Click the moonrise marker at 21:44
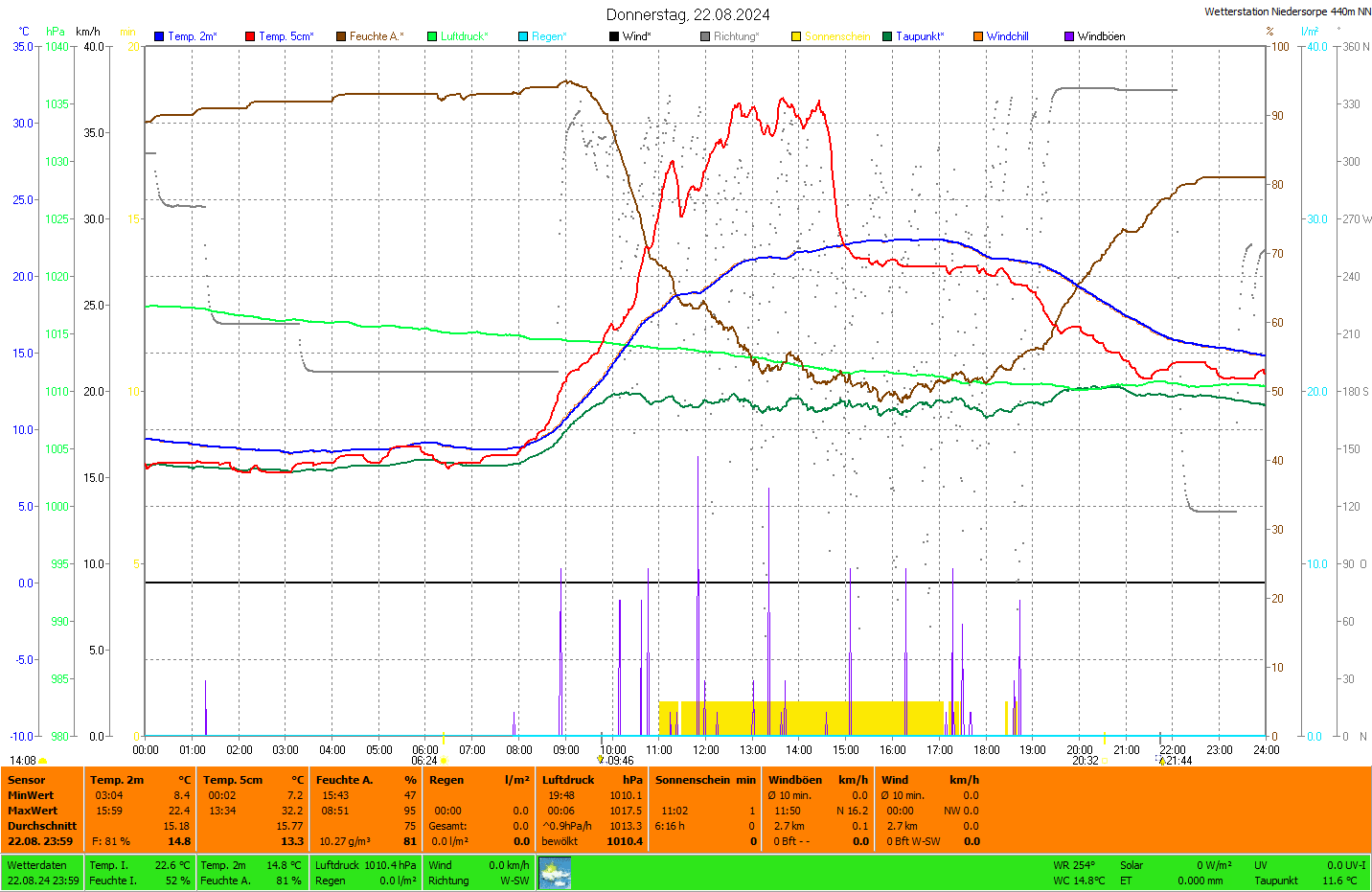The width and height of the screenshot is (1372, 892). (1161, 761)
